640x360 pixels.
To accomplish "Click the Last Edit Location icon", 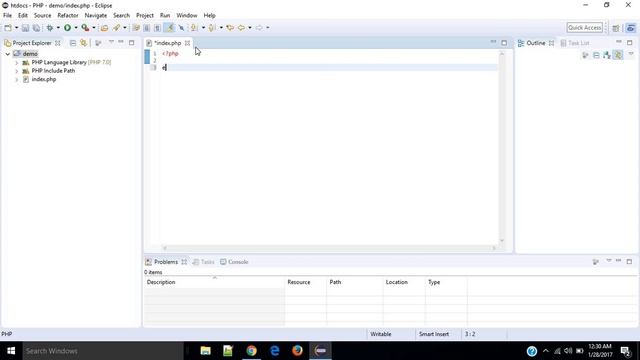I will click(230, 28).
